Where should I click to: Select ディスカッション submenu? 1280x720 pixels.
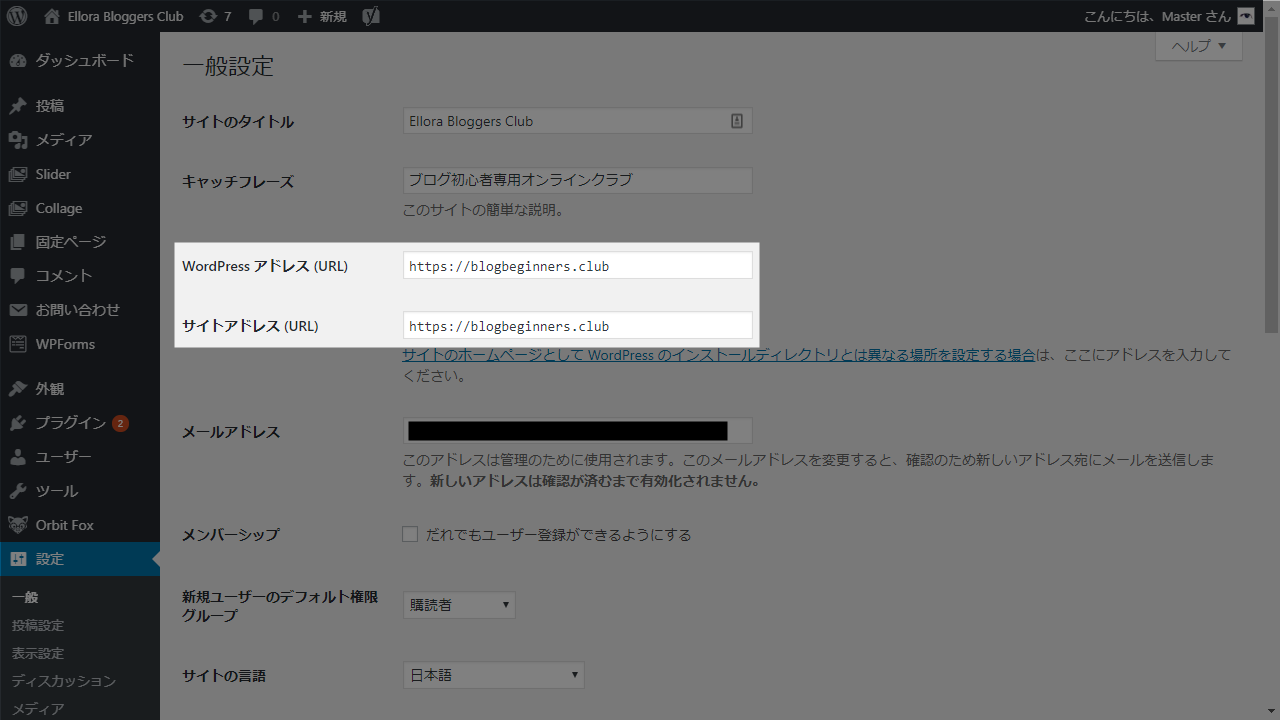pos(64,681)
